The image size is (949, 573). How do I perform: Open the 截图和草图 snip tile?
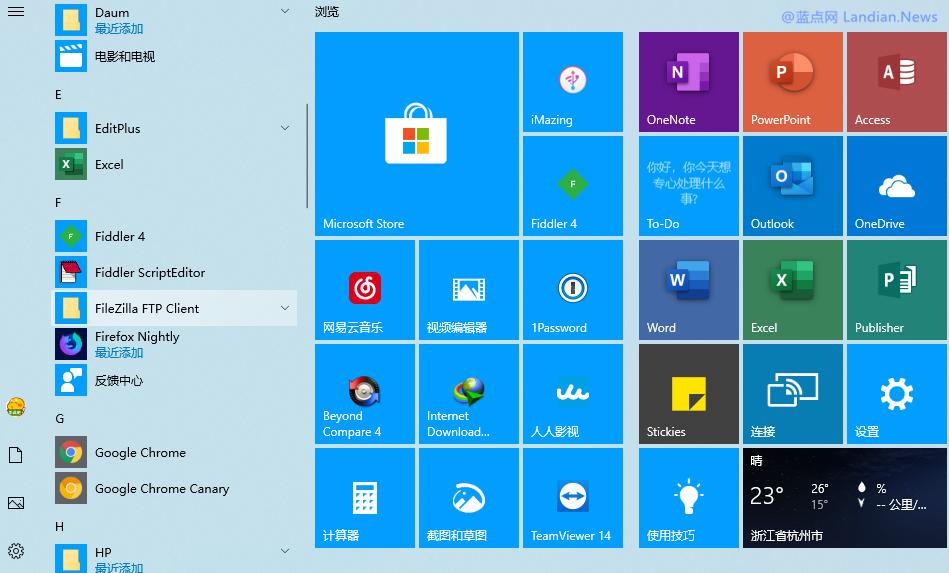point(468,498)
